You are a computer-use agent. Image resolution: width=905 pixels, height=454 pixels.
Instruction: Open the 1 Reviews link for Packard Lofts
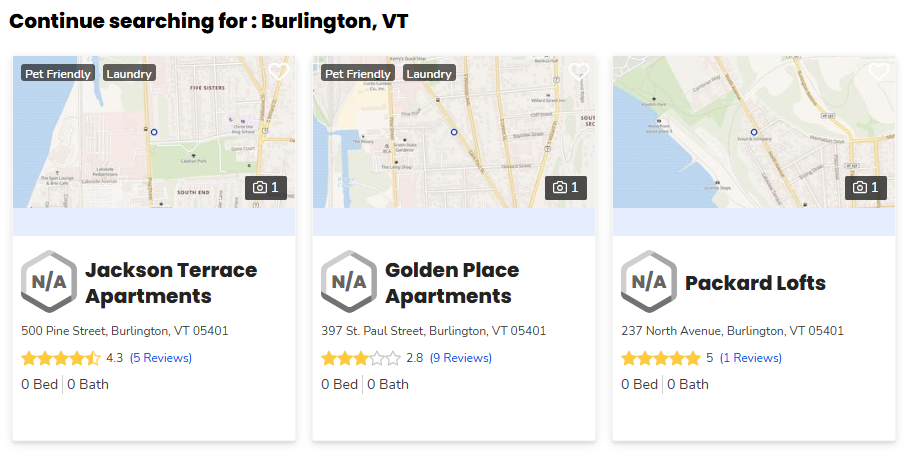tap(751, 358)
